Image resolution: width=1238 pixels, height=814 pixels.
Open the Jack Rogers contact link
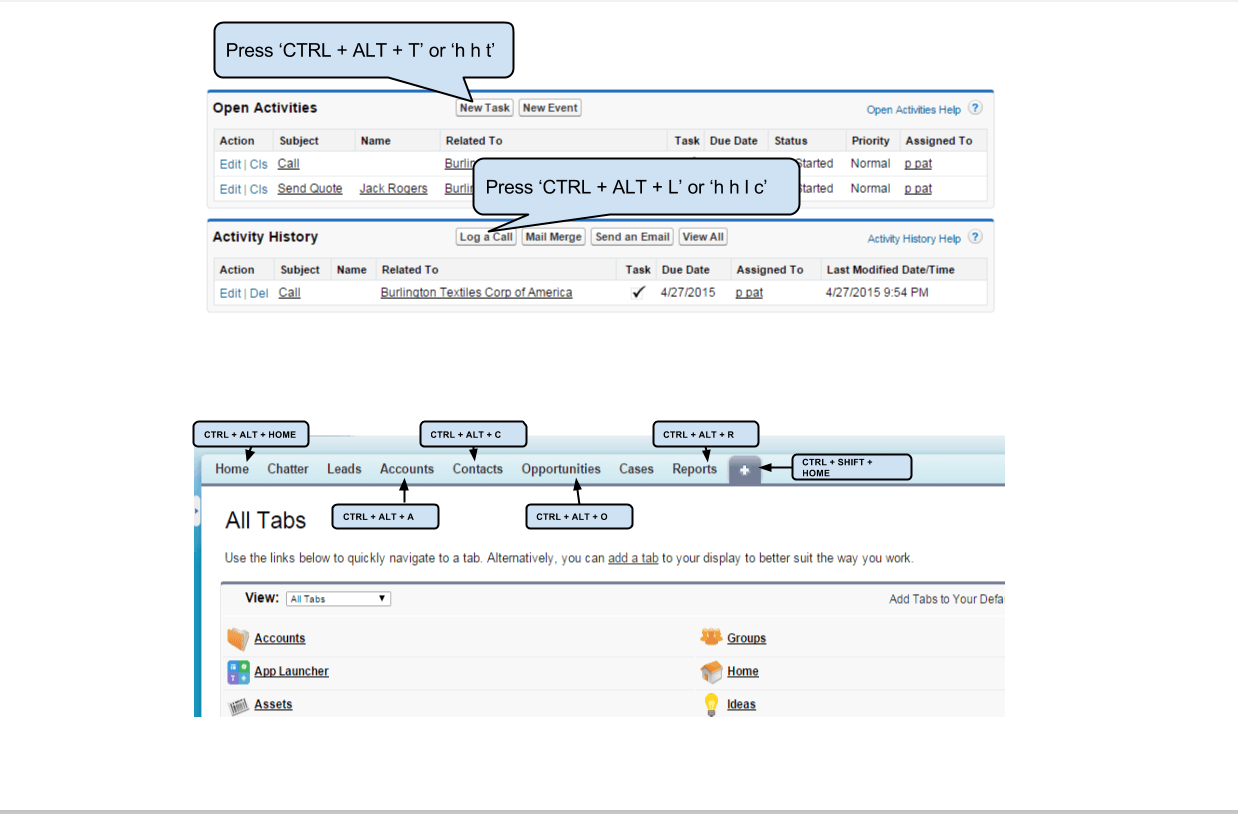(x=393, y=189)
